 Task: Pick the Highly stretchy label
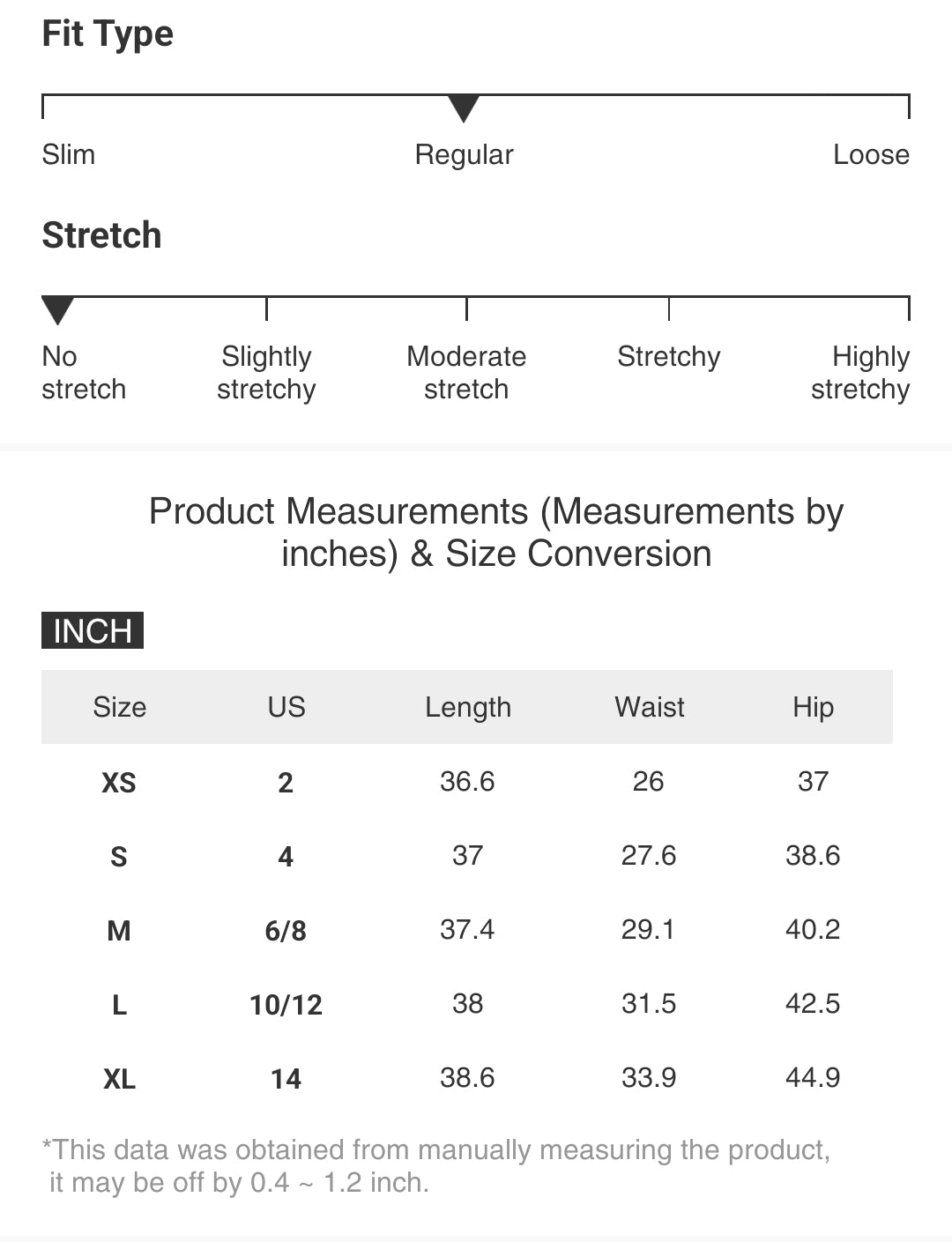[861, 372]
